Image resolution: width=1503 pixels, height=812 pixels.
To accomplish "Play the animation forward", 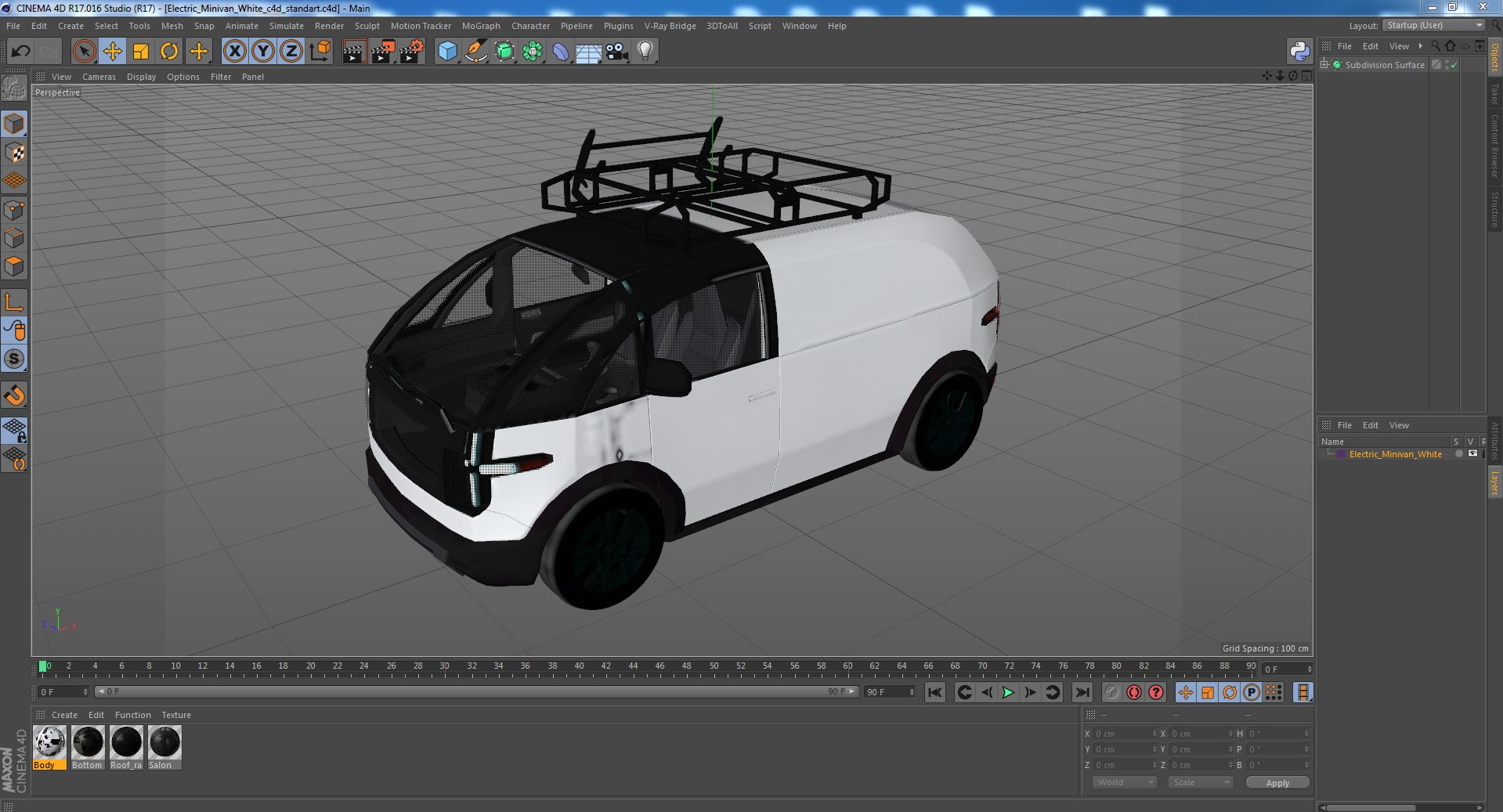I will [x=1008, y=692].
